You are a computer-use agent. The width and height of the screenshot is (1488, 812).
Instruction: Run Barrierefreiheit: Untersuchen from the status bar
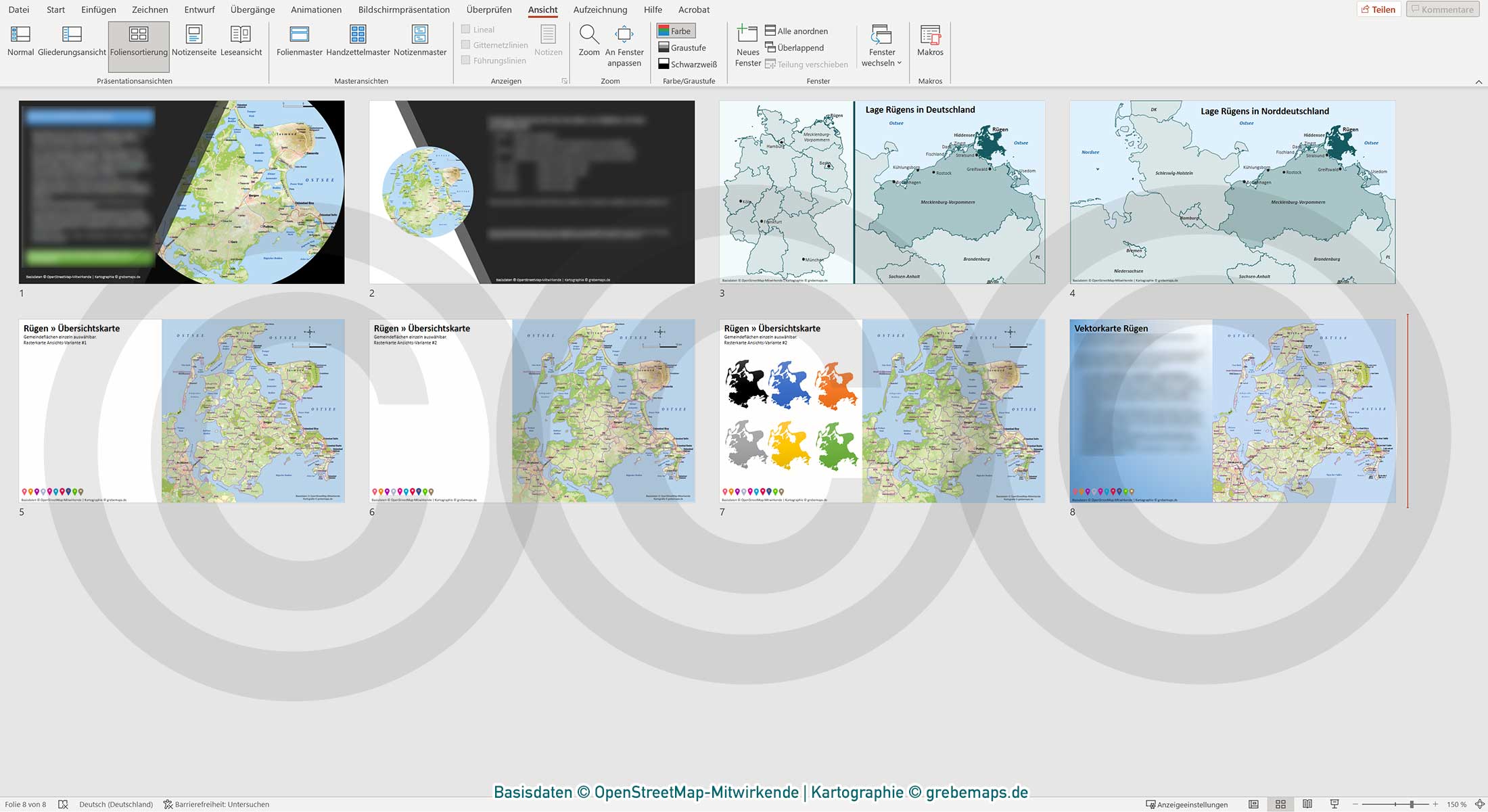point(222,804)
